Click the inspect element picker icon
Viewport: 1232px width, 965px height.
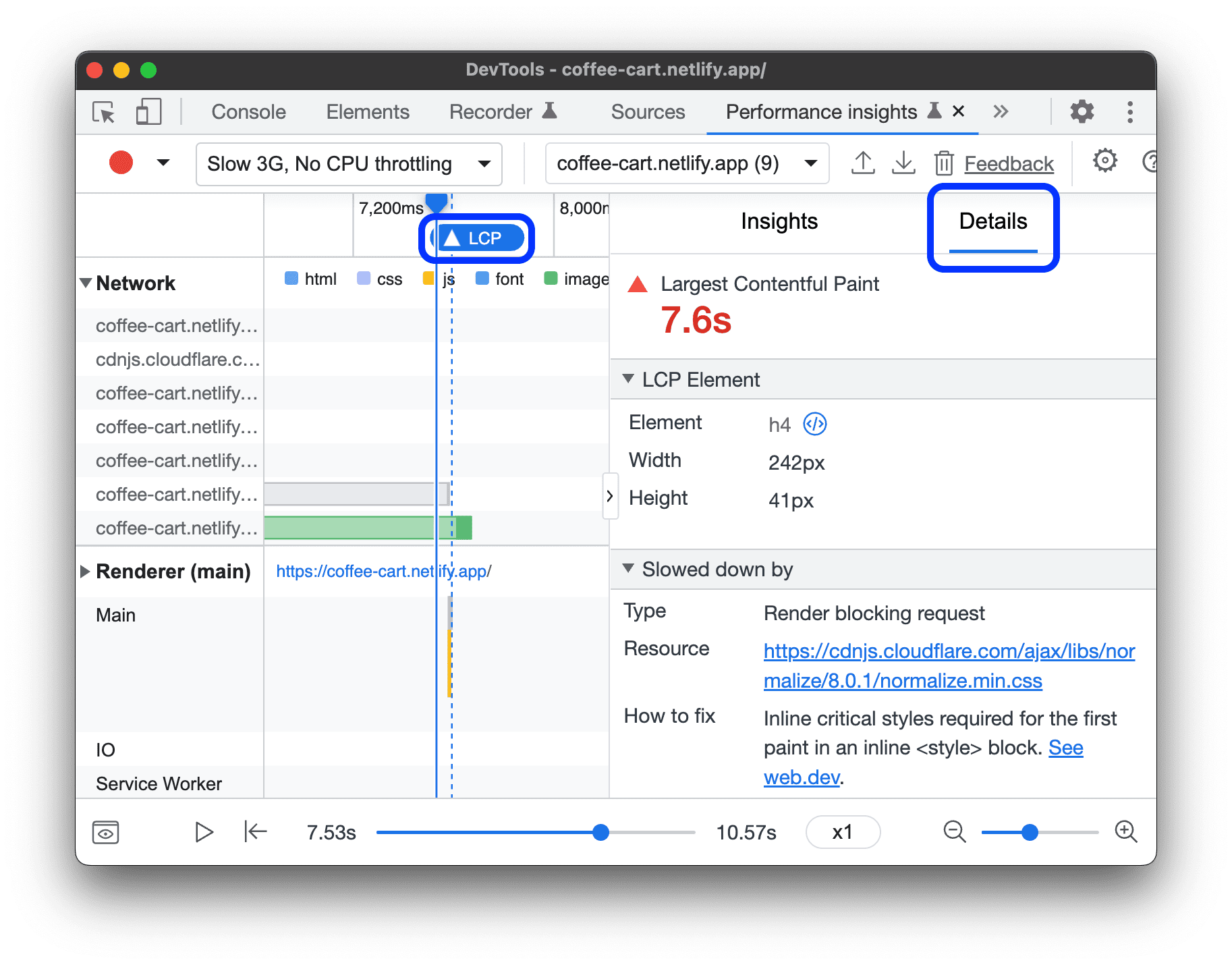(x=104, y=112)
